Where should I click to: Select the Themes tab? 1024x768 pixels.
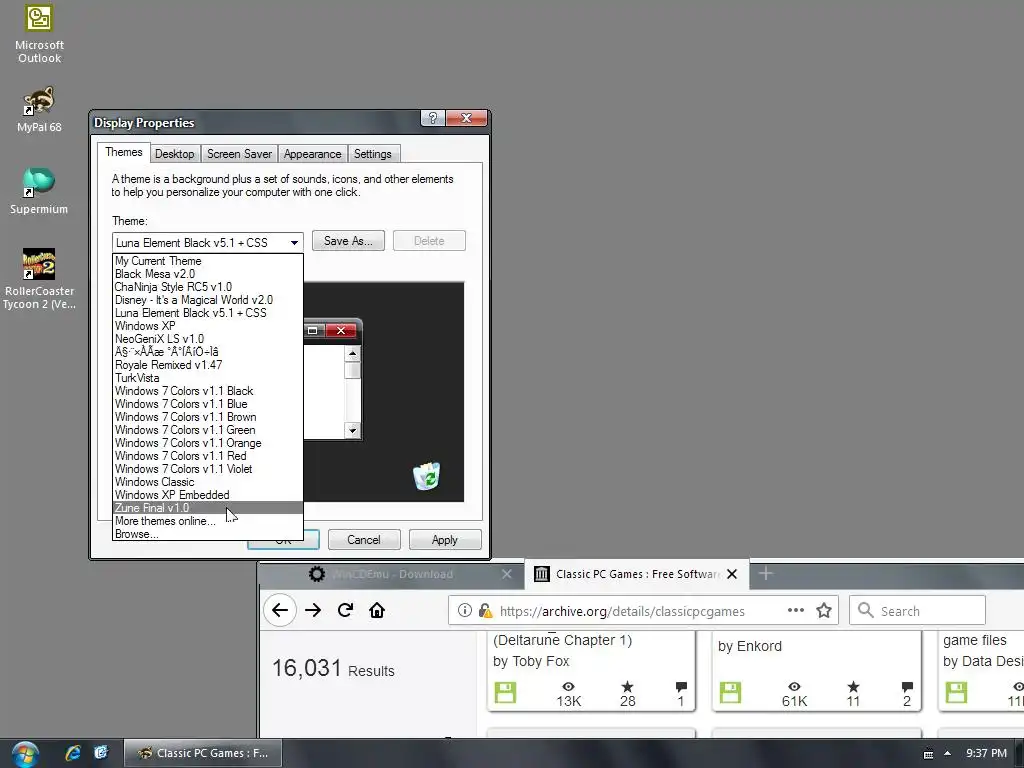[x=123, y=152]
